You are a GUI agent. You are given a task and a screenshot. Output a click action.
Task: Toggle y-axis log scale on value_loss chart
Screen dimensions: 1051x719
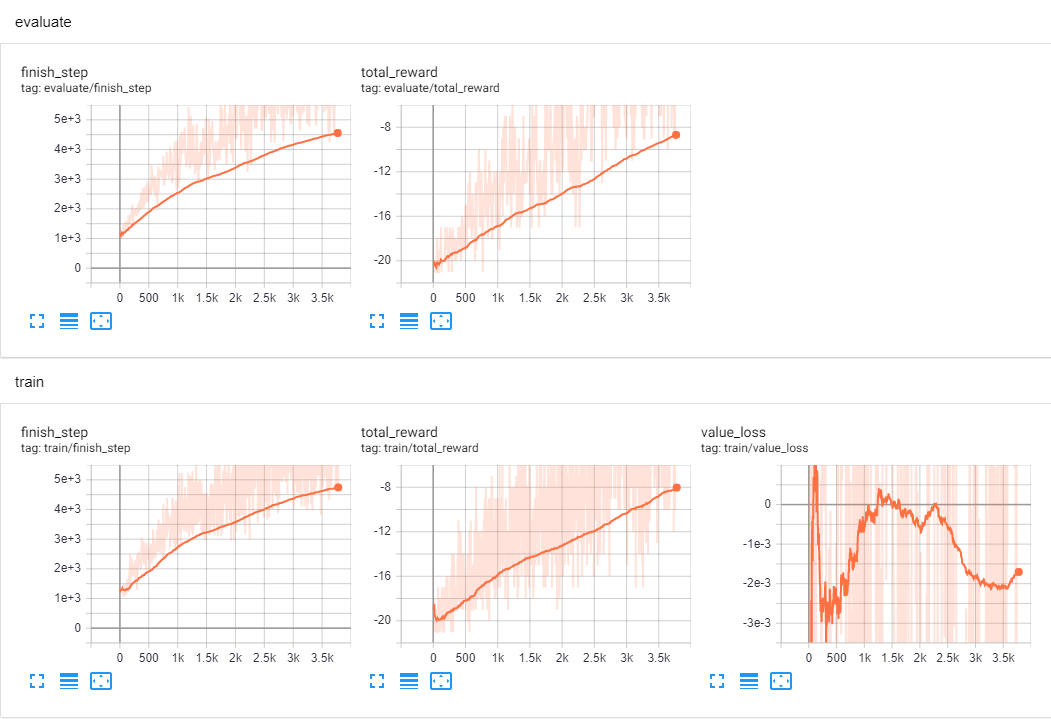[749, 681]
